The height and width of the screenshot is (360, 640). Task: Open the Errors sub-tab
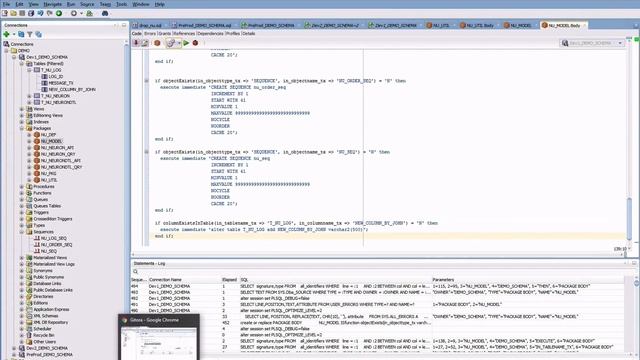pyautogui.click(x=150, y=33)
